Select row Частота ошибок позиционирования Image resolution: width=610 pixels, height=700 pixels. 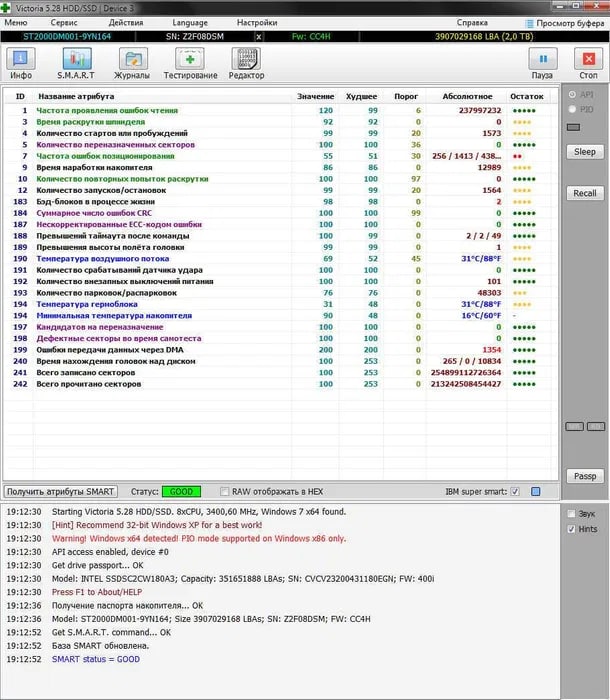pyautogui.click(x=280, y=156)
